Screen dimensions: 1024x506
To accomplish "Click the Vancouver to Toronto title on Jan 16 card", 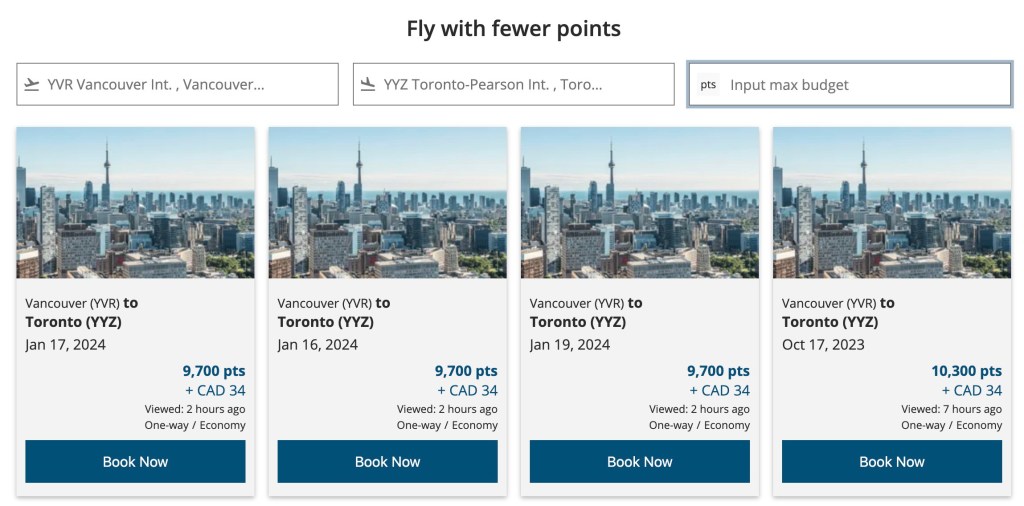I will tap(333, 312).
